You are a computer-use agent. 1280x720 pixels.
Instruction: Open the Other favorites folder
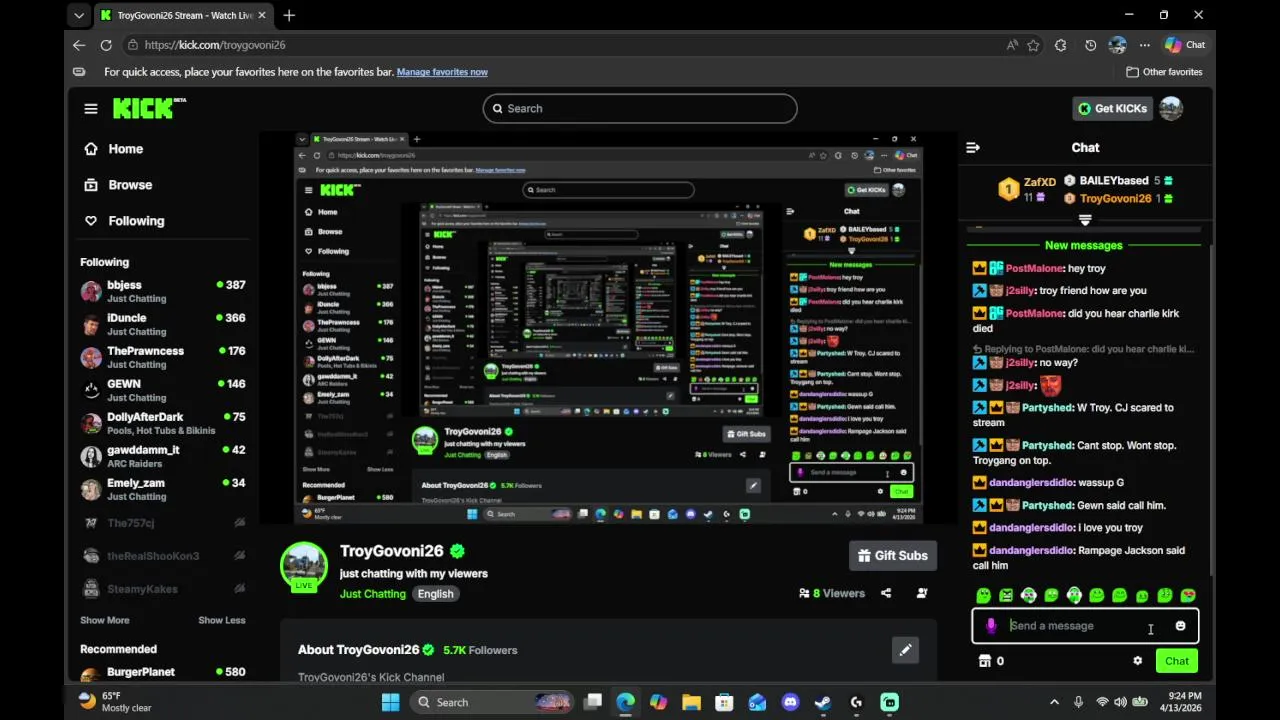[1164, 72]
